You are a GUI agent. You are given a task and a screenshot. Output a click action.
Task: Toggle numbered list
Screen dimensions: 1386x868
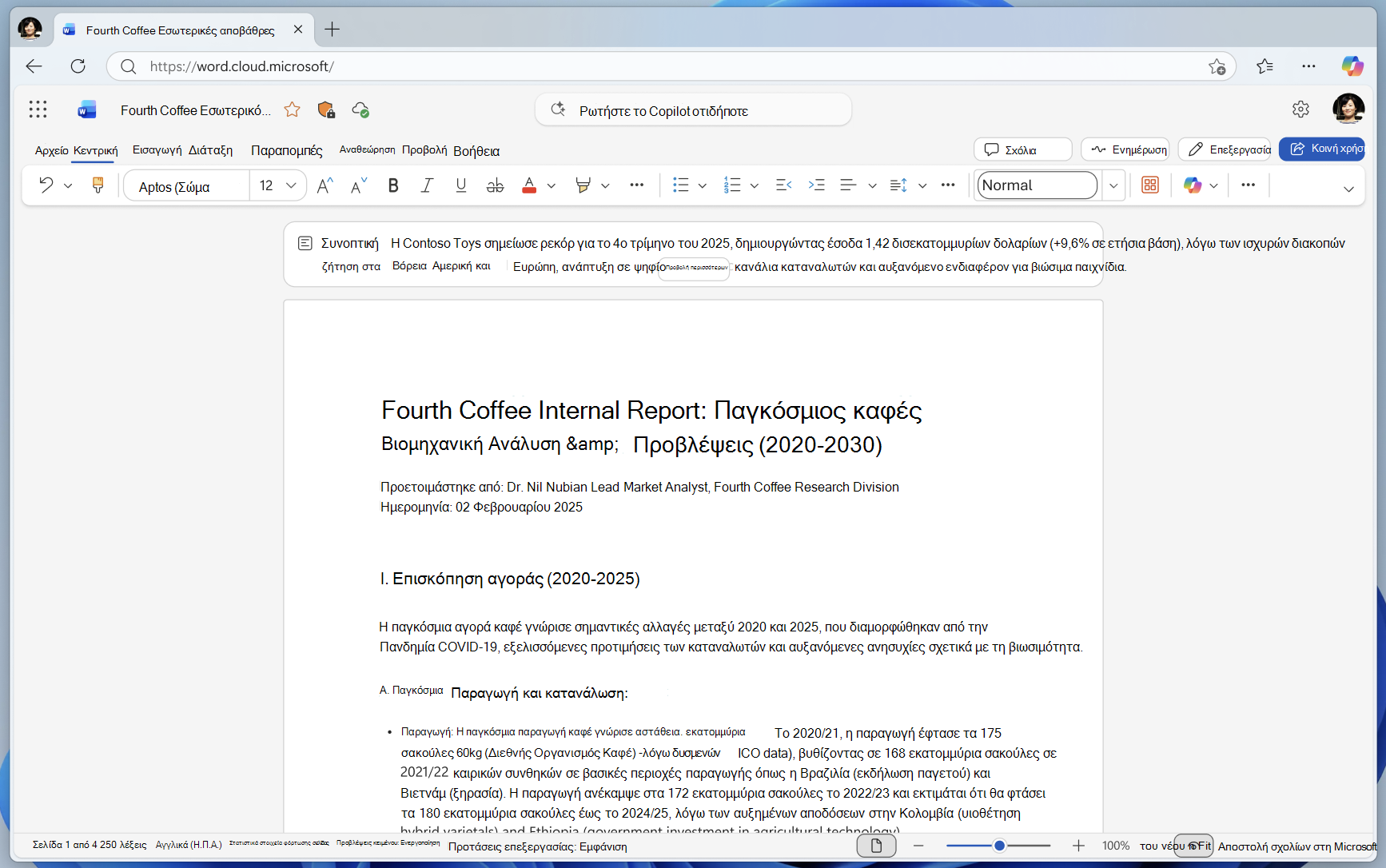tap(732, 185)
